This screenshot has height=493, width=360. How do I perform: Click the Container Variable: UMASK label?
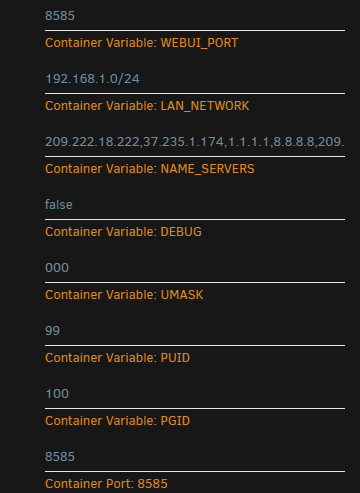click(124, 295)
